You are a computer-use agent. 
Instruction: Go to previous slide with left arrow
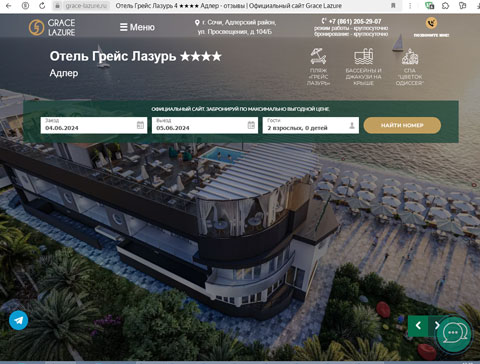(x=418, y=325)
